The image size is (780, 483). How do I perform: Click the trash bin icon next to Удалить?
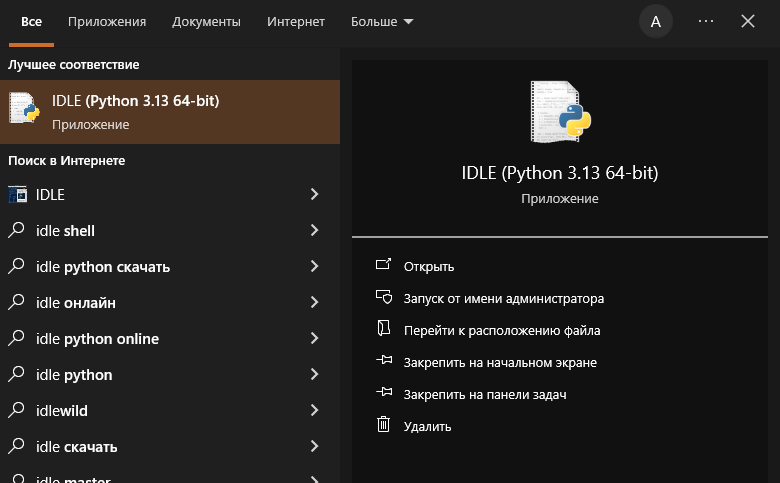(x=384, y=424)
